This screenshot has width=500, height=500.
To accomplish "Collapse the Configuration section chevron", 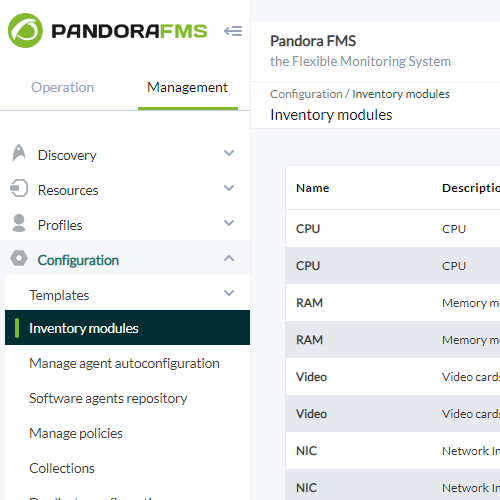I will pyautogui.click(x=229, y=258).
